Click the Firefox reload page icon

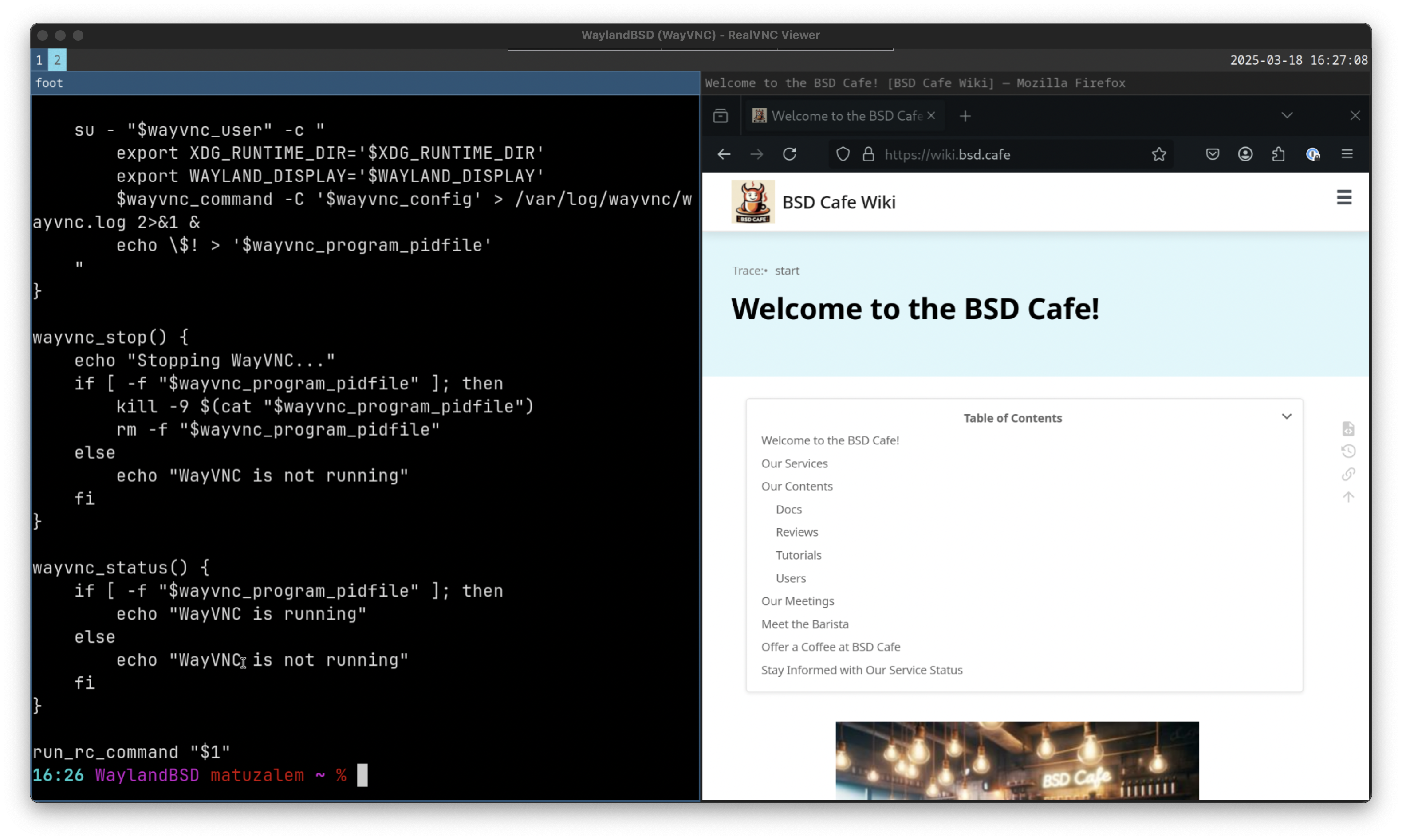pos(789,154)
